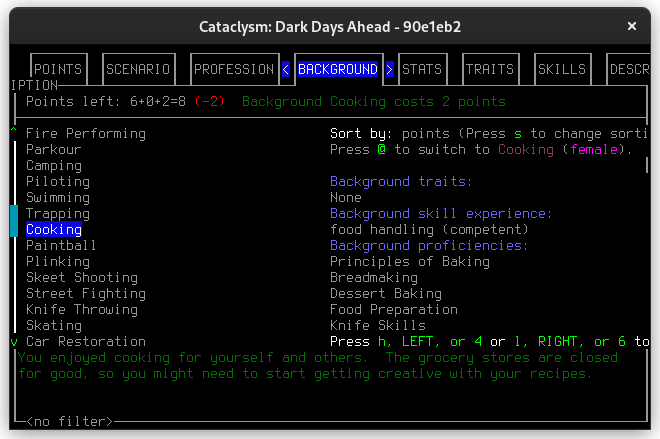Select the Car Restoration background

pyautogui.click(x=86, y=342)
